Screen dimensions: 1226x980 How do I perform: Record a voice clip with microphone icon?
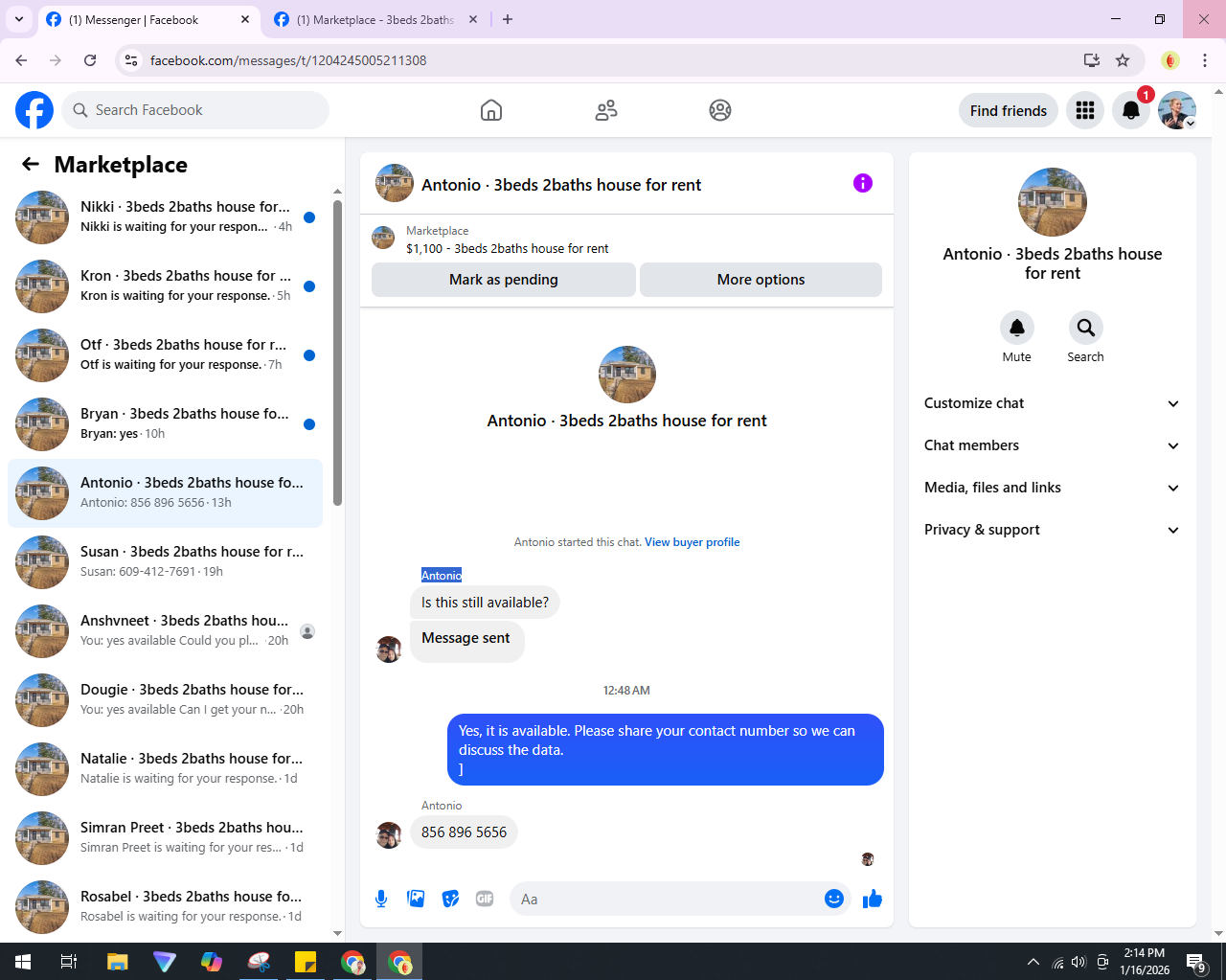click(381, 899)
